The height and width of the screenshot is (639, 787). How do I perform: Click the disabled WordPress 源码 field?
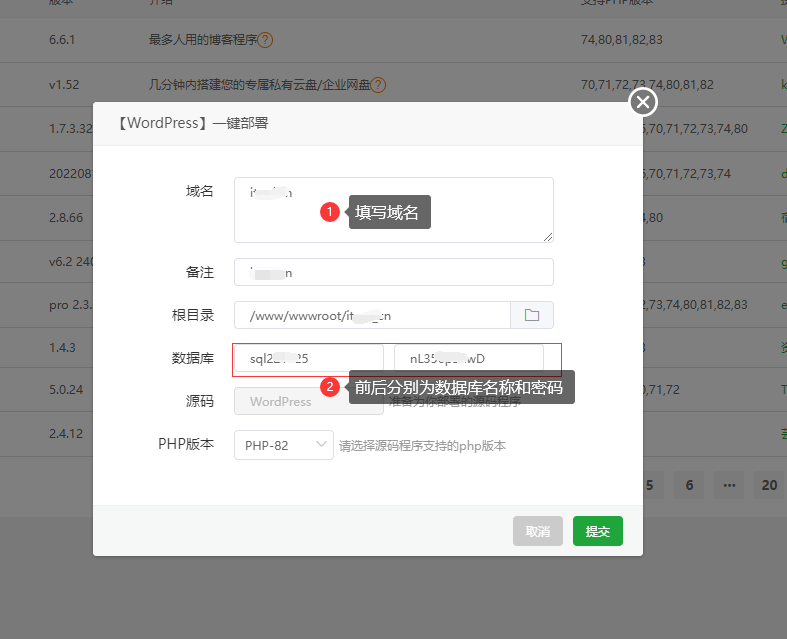309,401
